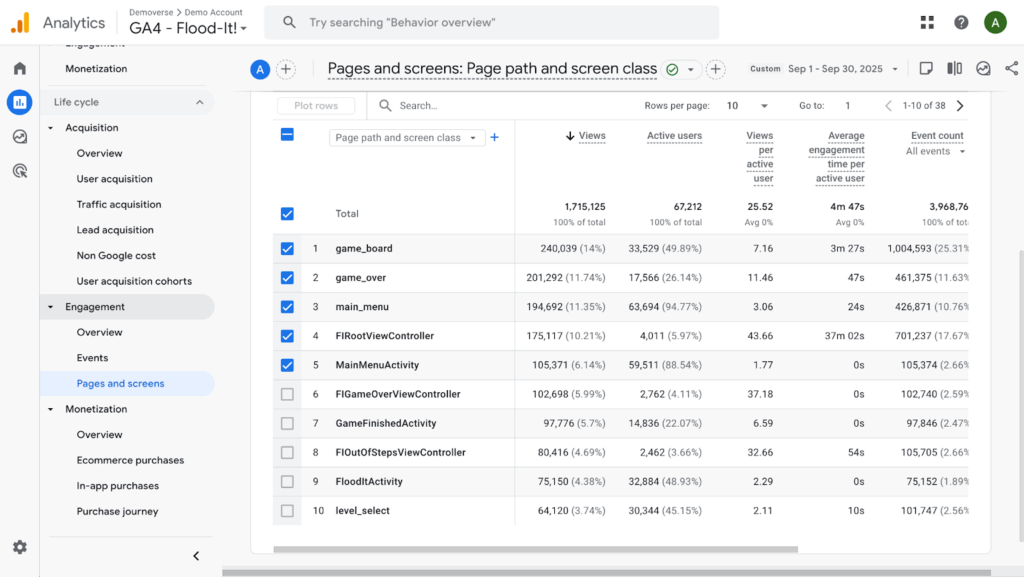The height and width of the screenshot is (577, 1024).
Task: Open Admin settings gear icon
Action: click(x=19, y=547)
